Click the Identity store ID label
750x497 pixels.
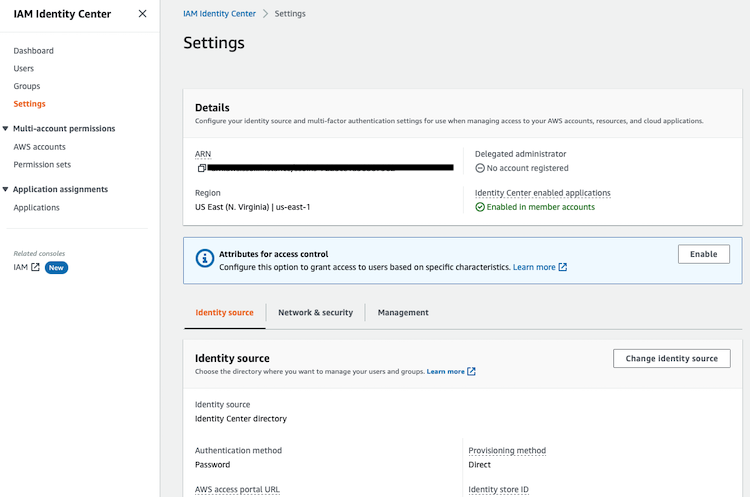pos(498,489)
